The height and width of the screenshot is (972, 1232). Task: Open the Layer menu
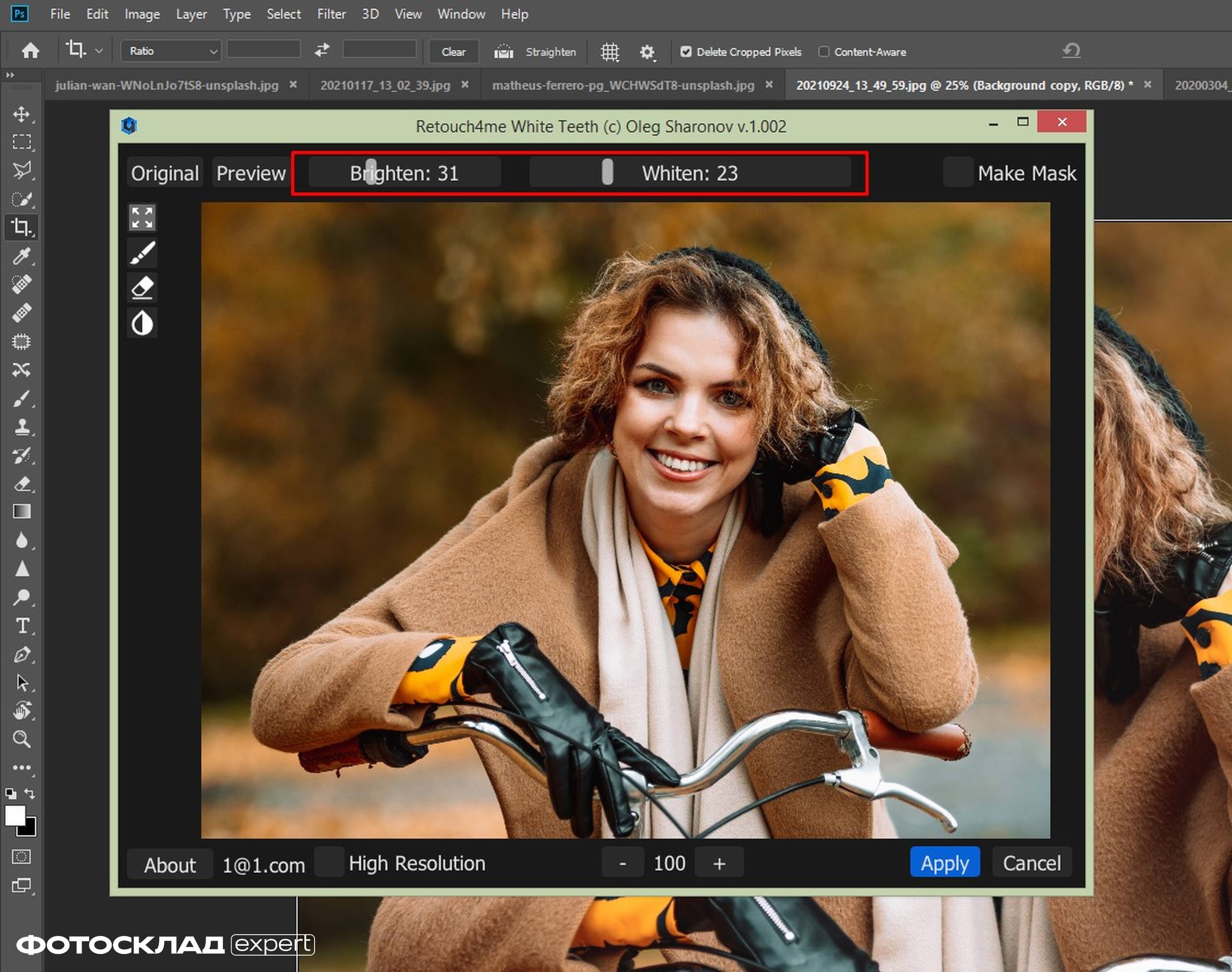pyautogui.click(x=191, y=14)
